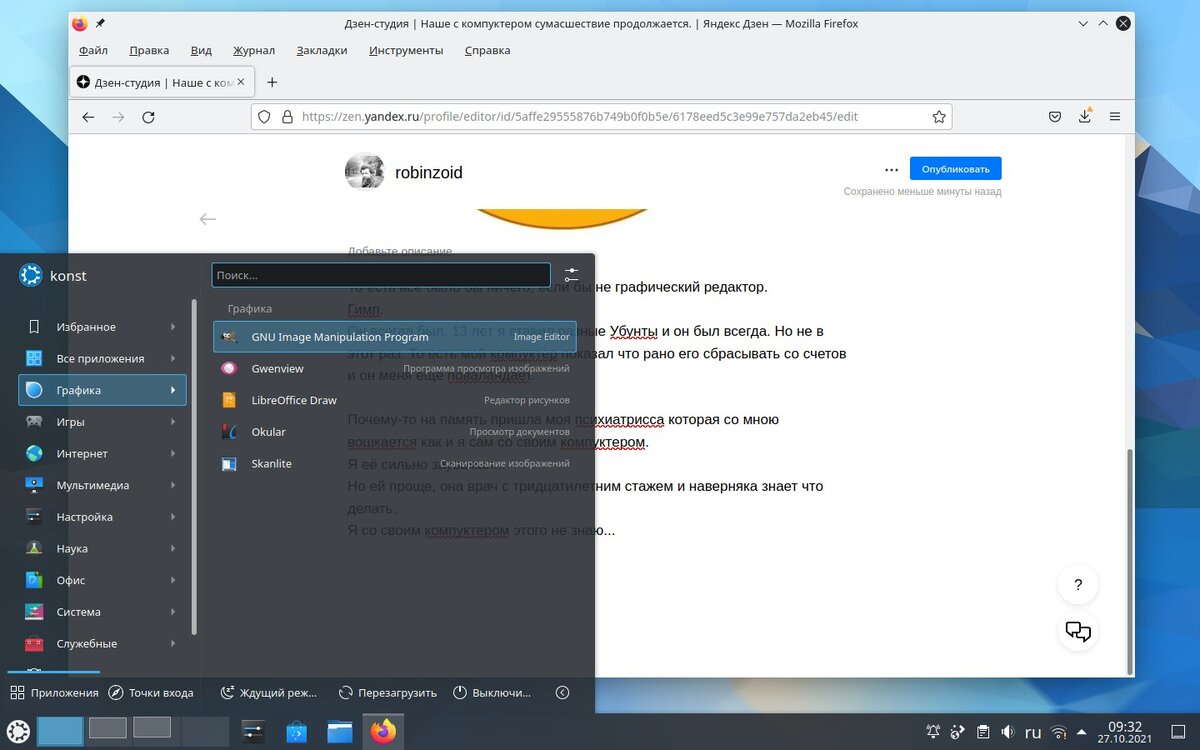Open Firefox downloads panel
1200x750 pixels.
(1085, 117)
